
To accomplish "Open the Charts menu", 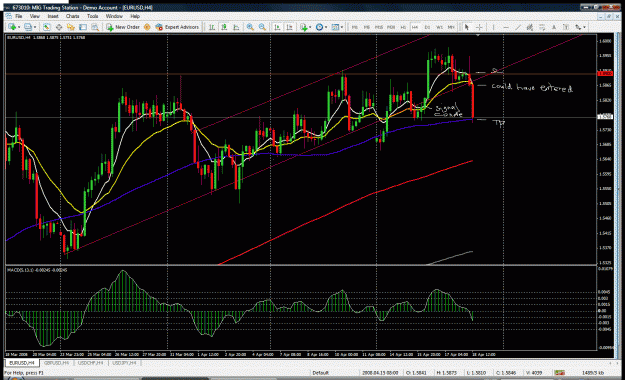I will pyautogui.click(x=73, y=16).
